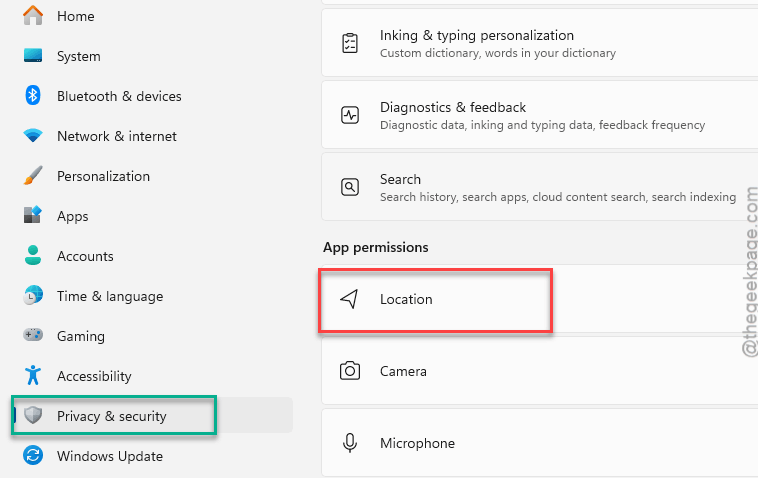Click the Search magnifier icon
758x478 pixels.
(350, 187)
